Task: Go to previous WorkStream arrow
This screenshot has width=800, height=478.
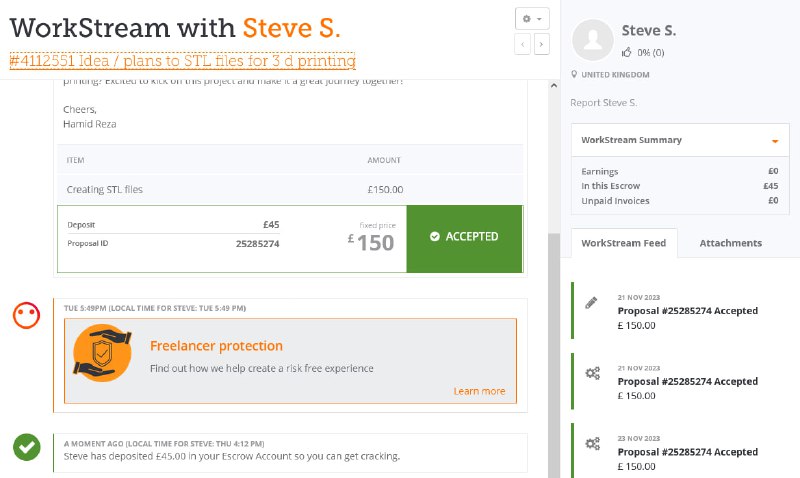Action: pyautogui.click(x=522, y=44)
